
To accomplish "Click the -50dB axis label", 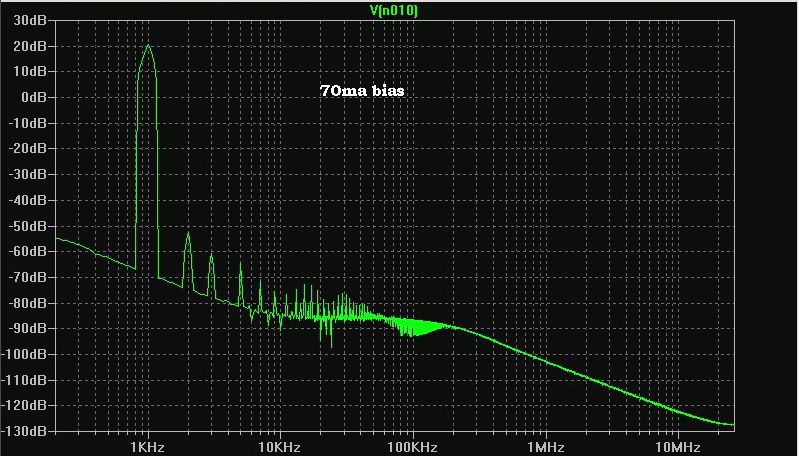I will [28, 226].
